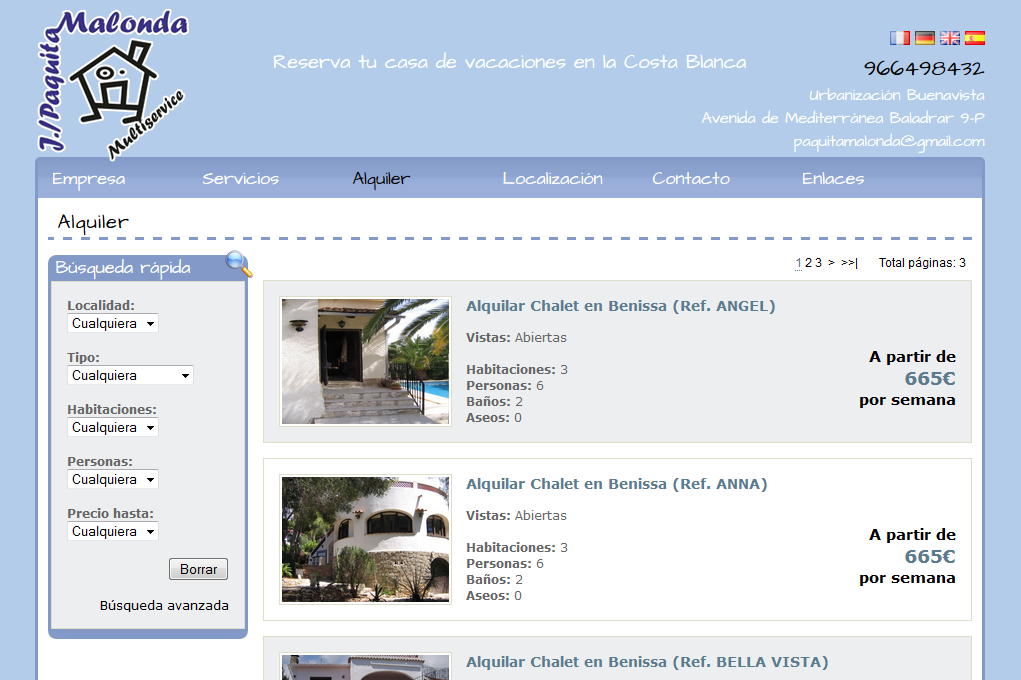Click the paquitamalonda@gmail.com email address
Viewport: 1021px width, 680px height.
click(889, 142)
